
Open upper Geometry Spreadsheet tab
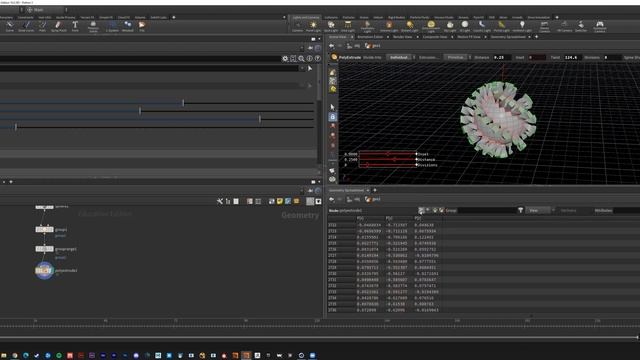pyautogui.click(x=508, y=37)
